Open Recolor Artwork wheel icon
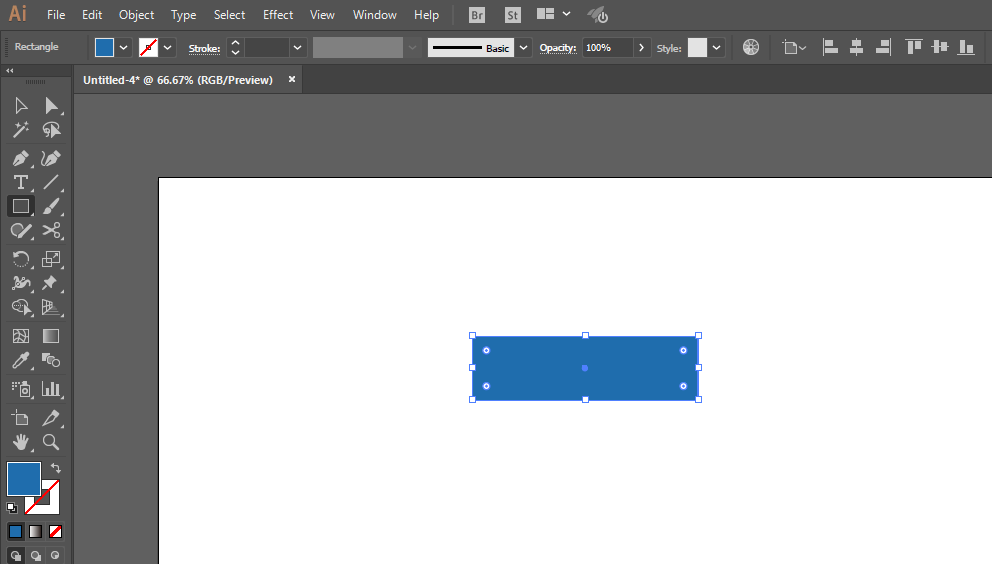992x564 pixels. [751, 47]
